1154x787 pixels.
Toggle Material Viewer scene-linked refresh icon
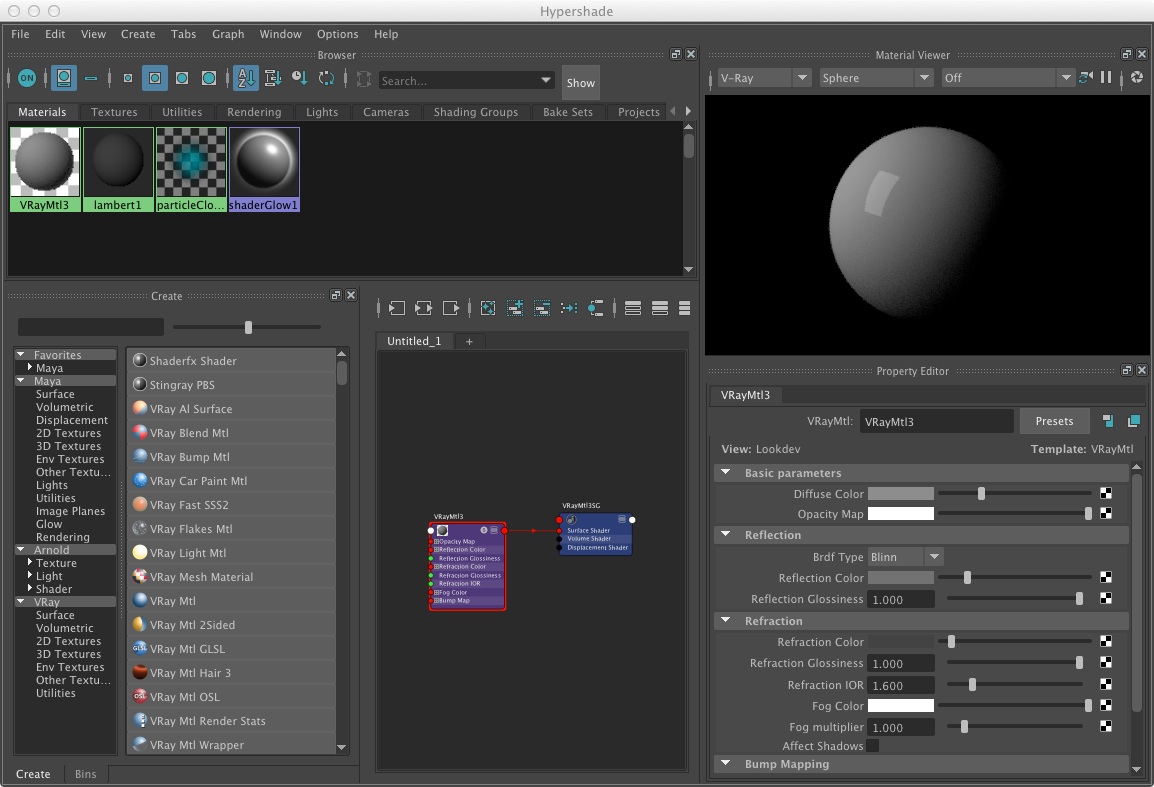point(1086,77)
